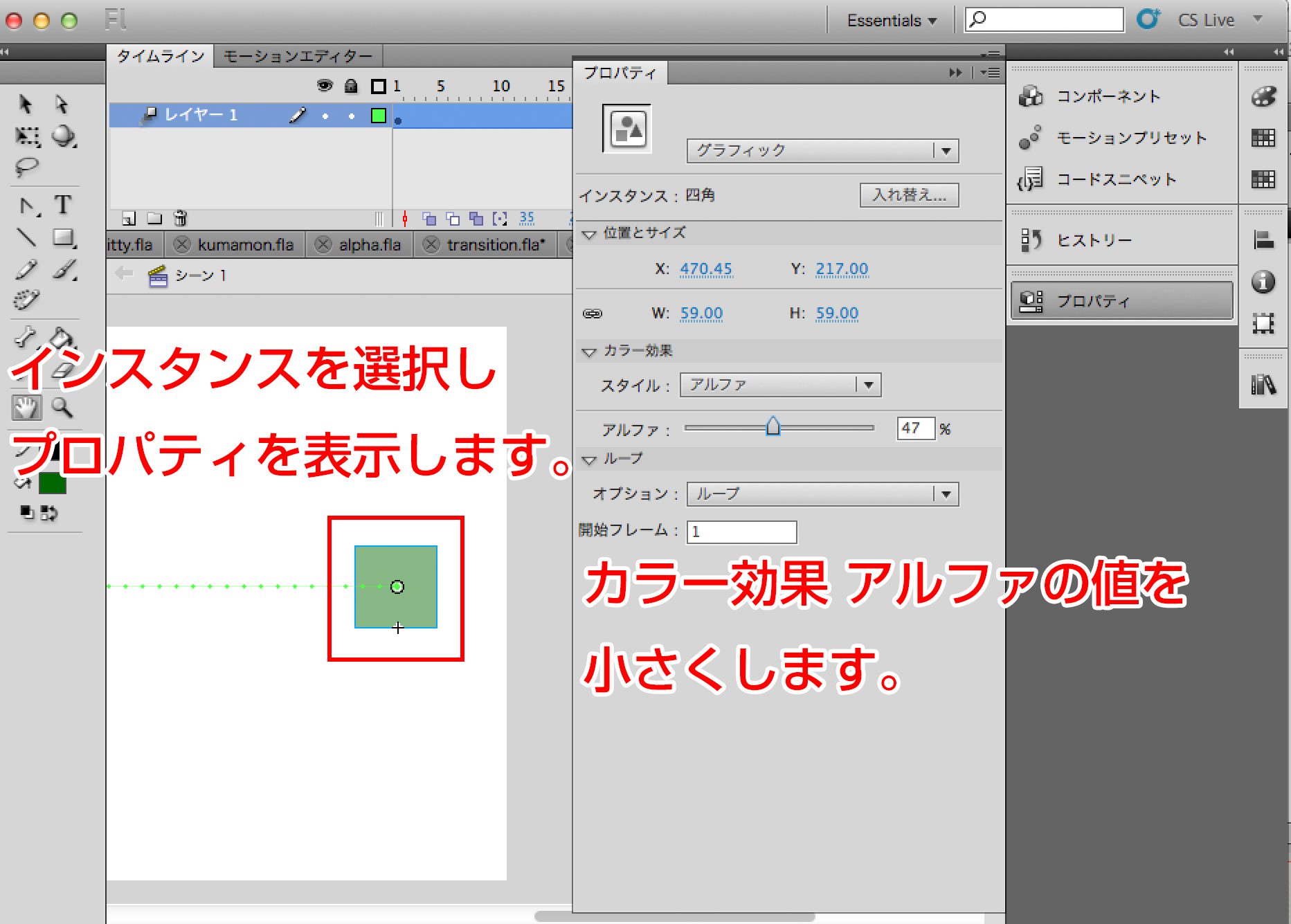Screen dimensions: 1291x924
Task: Select the Lasso tool
Action: [x=27, y=167]
